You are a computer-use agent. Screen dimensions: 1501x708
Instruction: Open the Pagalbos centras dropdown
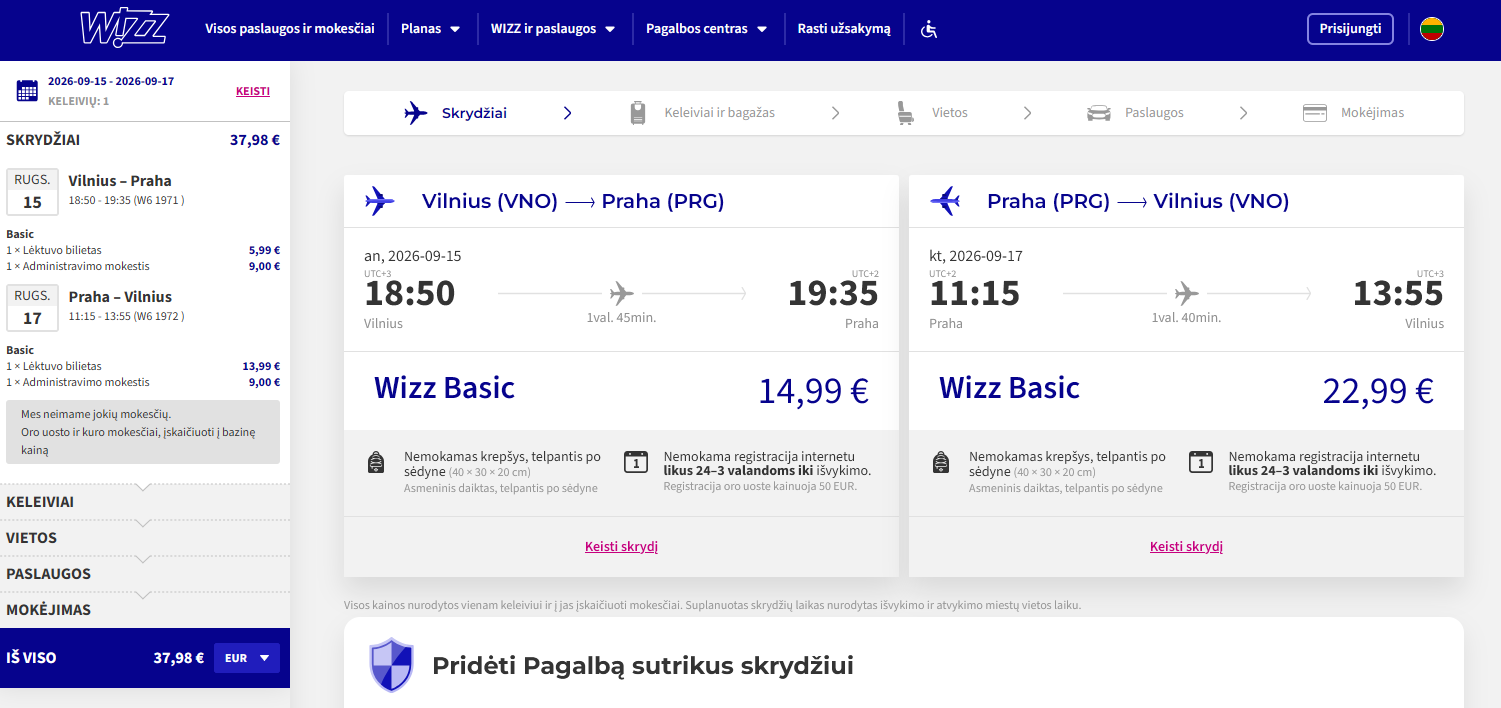coord(707,29)
